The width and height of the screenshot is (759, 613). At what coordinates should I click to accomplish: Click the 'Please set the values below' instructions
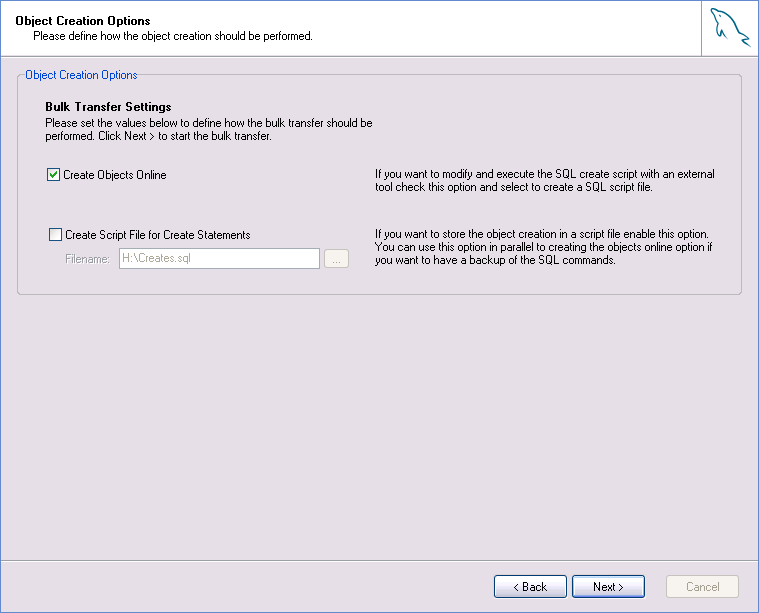pyautogui.click(x=209, y=129)
